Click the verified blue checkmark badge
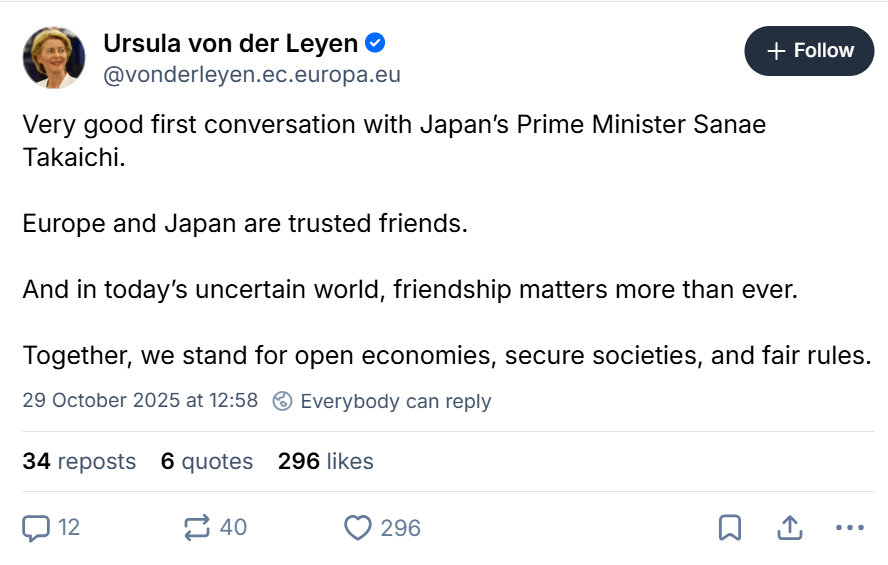The width and height of the screenshot is (888, 565). (376, 44)
